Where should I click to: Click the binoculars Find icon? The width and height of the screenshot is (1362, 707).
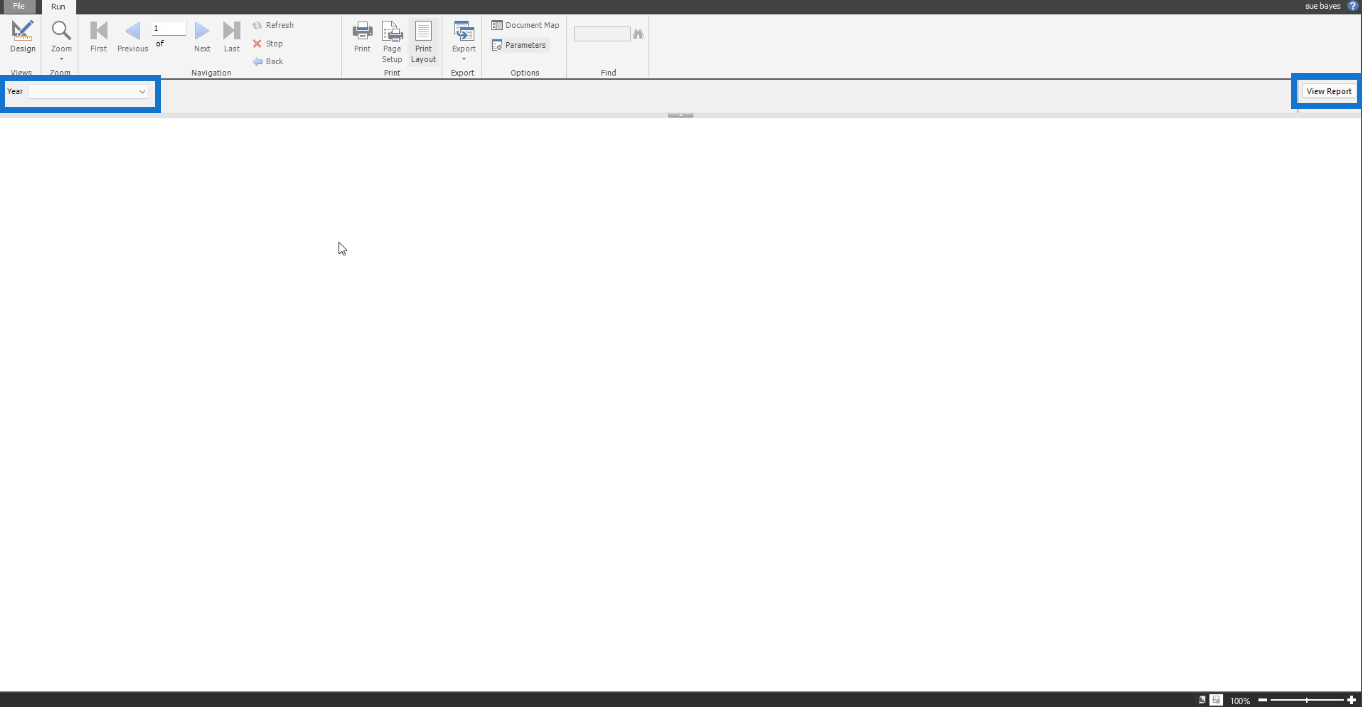638,34
